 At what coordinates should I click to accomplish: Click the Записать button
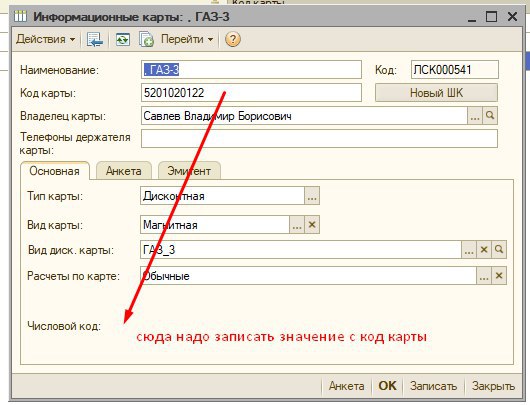pyautogui.click(x=433, y=386)
